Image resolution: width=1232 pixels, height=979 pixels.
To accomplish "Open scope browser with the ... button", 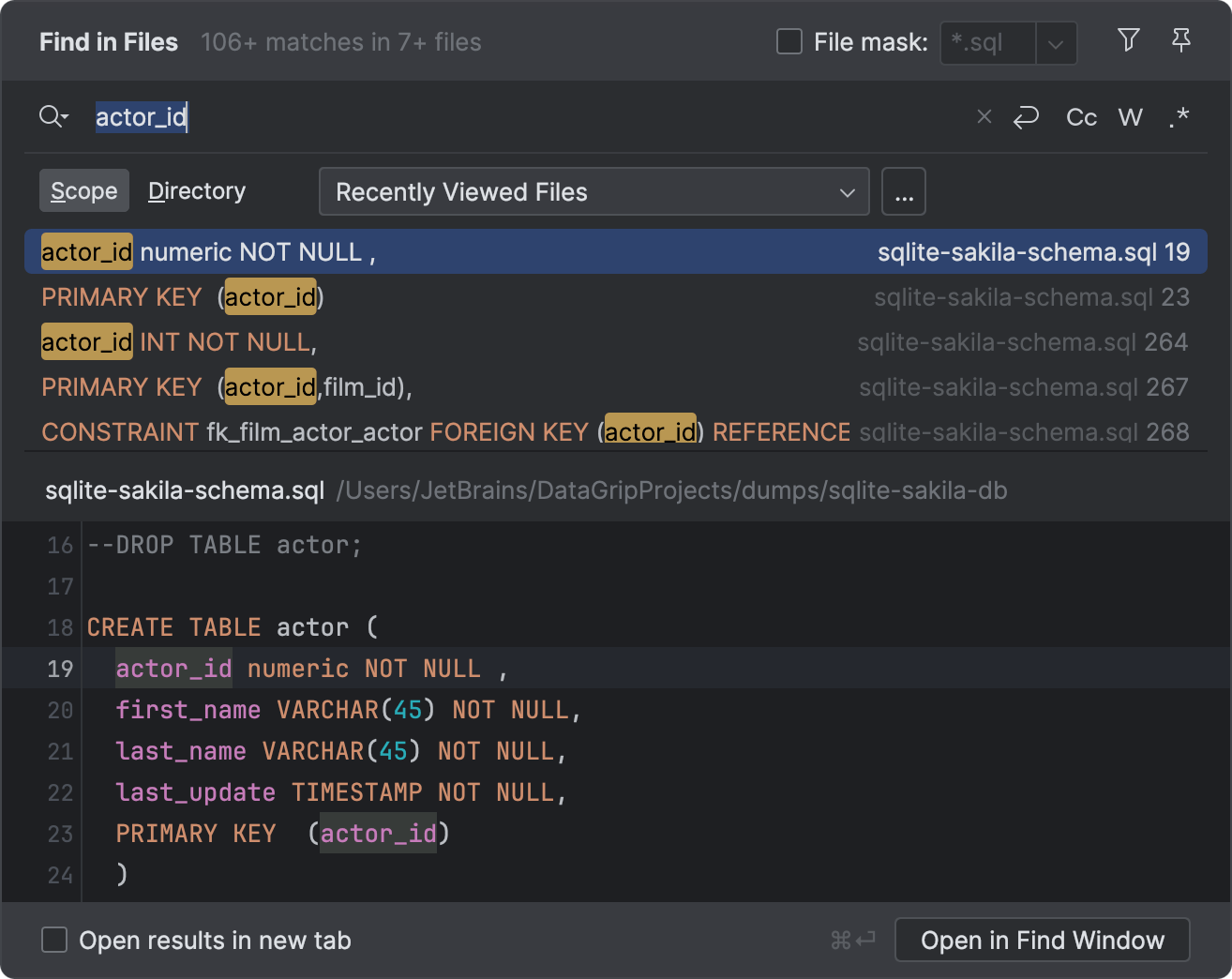I will (x=903, y=191).
